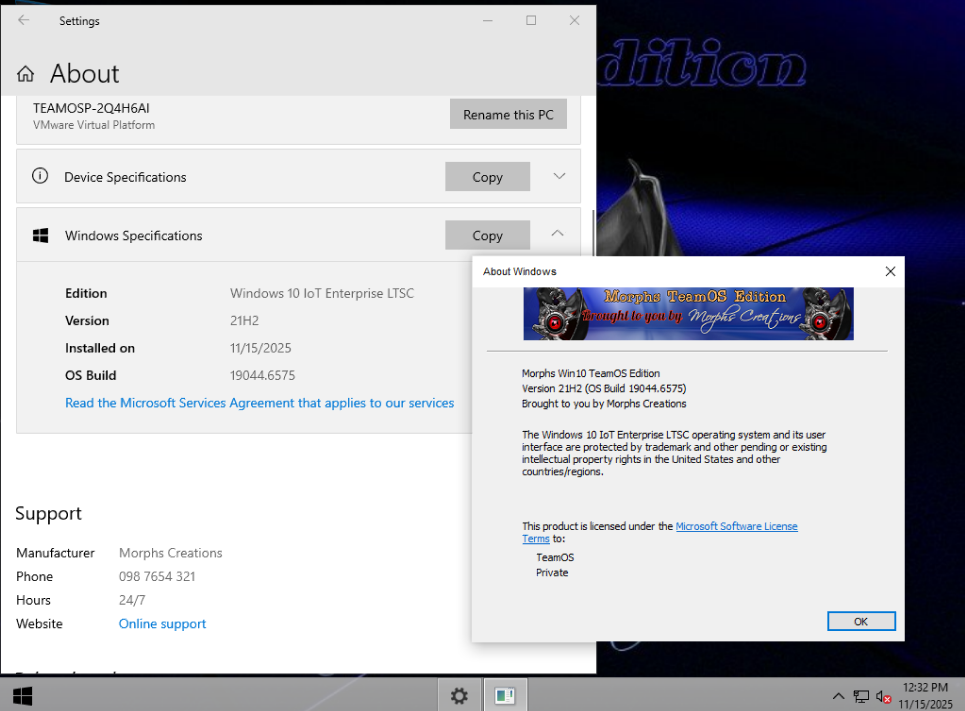
Task: Open the Microsoft Software License Terms link
Action: pos(736,526)
